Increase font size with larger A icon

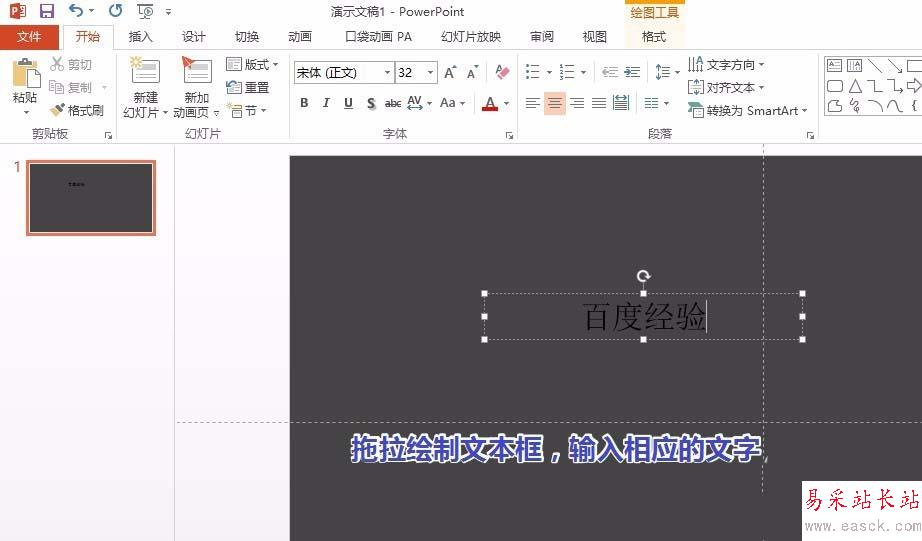click(x=450, y=72)
